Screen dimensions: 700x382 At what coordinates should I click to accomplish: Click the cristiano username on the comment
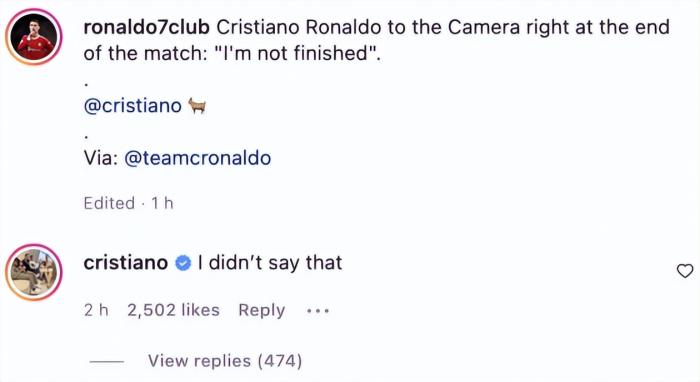125,262
